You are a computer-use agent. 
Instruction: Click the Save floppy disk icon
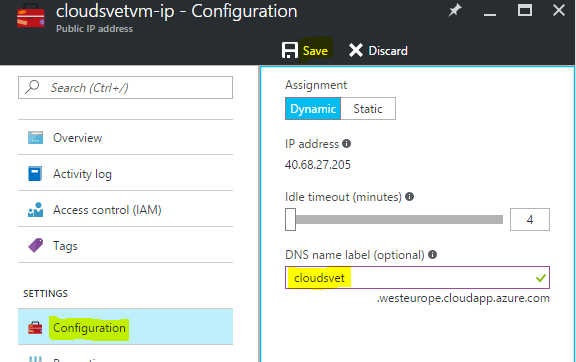(290, 50)
